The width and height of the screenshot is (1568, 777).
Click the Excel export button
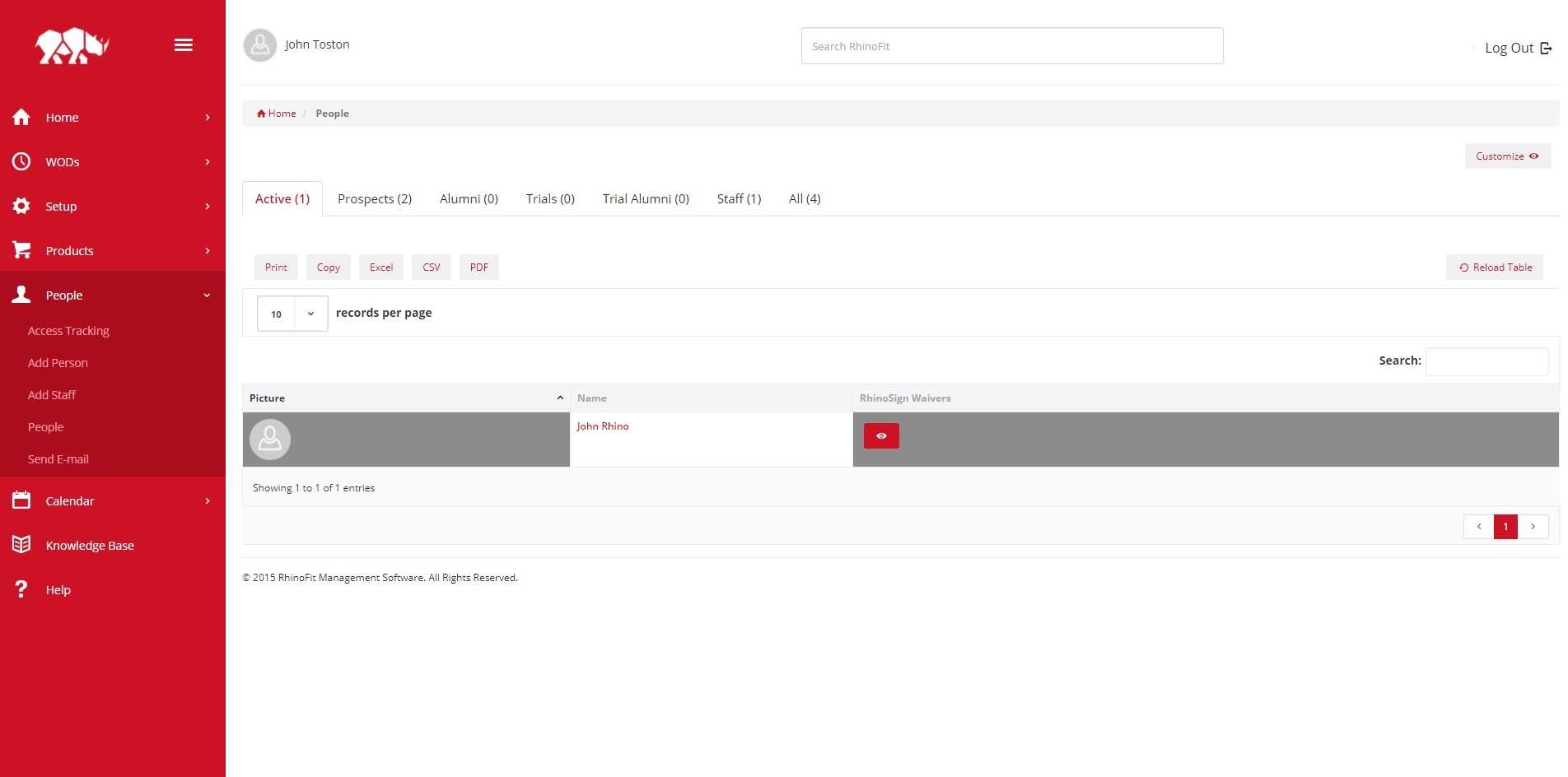pyautogui.click(x=380, y=268)
